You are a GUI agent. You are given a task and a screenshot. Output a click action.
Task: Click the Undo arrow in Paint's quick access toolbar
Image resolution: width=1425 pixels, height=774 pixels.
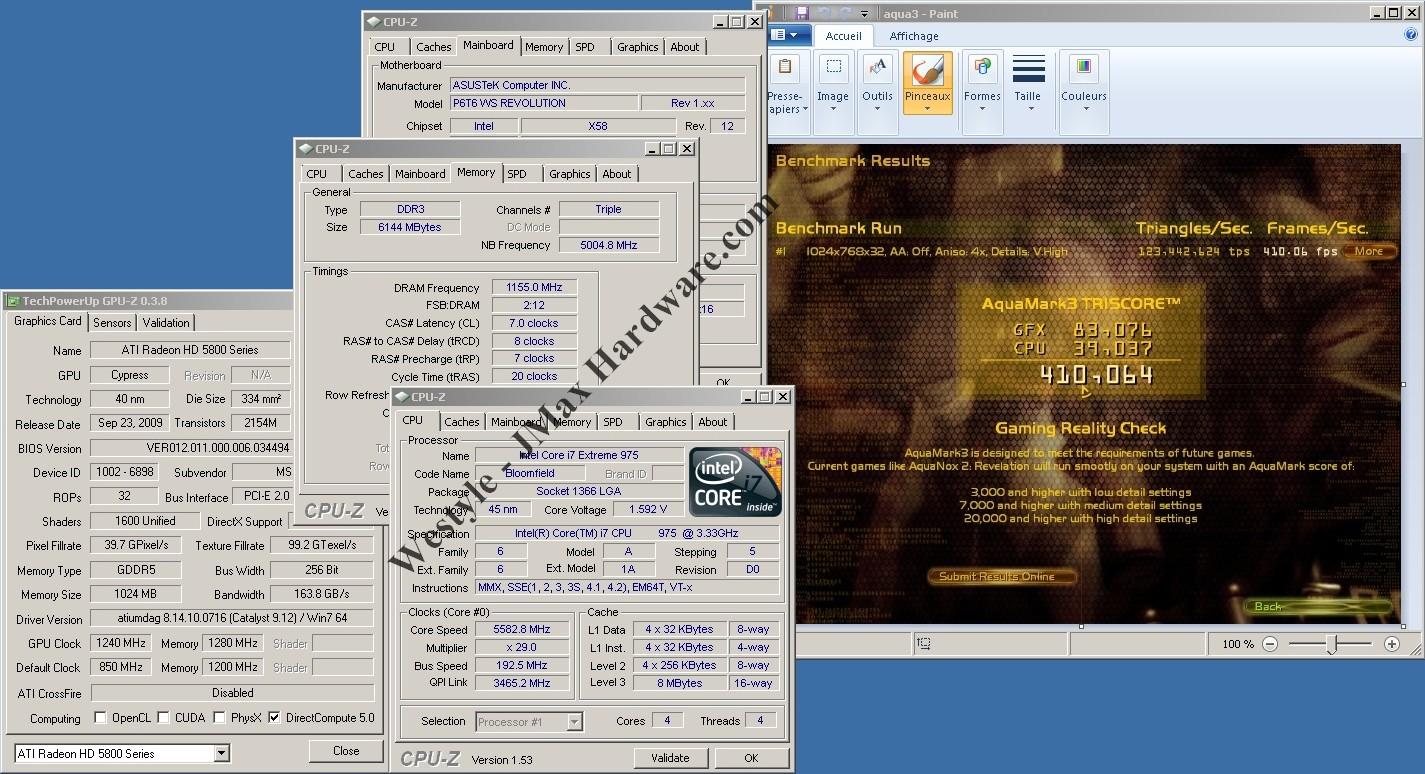[823, 13]
